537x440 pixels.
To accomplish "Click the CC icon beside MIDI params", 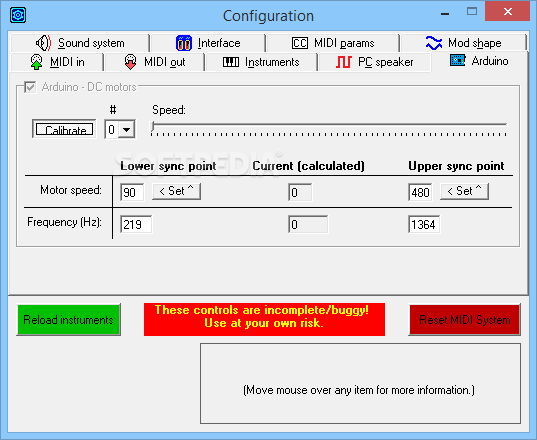I will 300,43.
